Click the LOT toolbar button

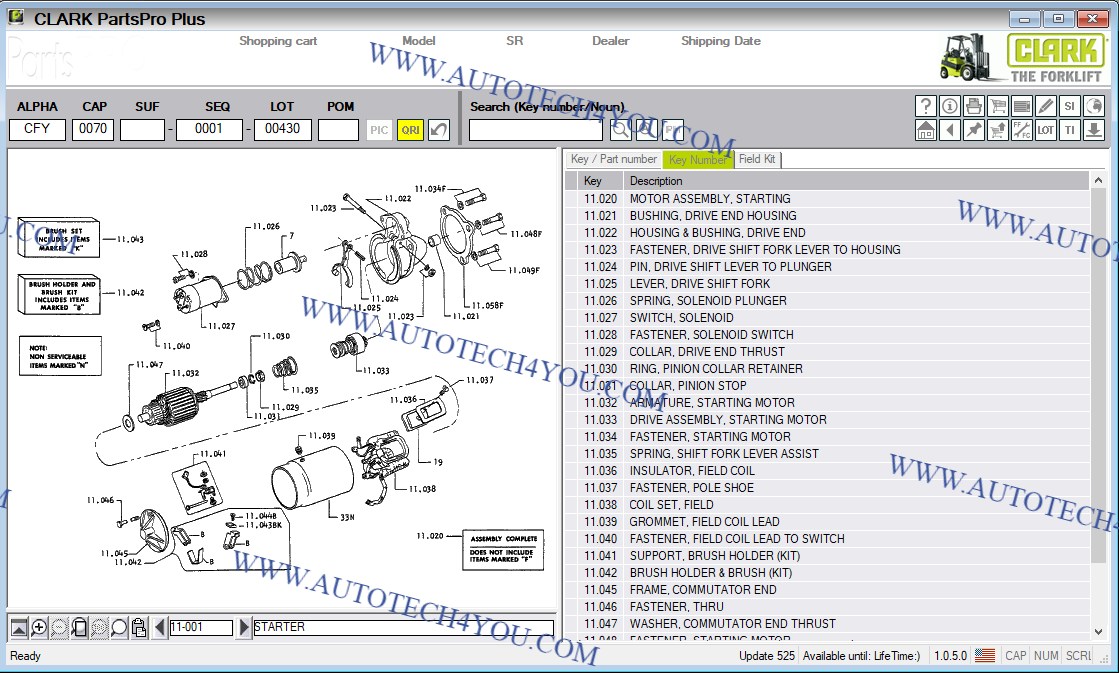[x=1046, y=130]
